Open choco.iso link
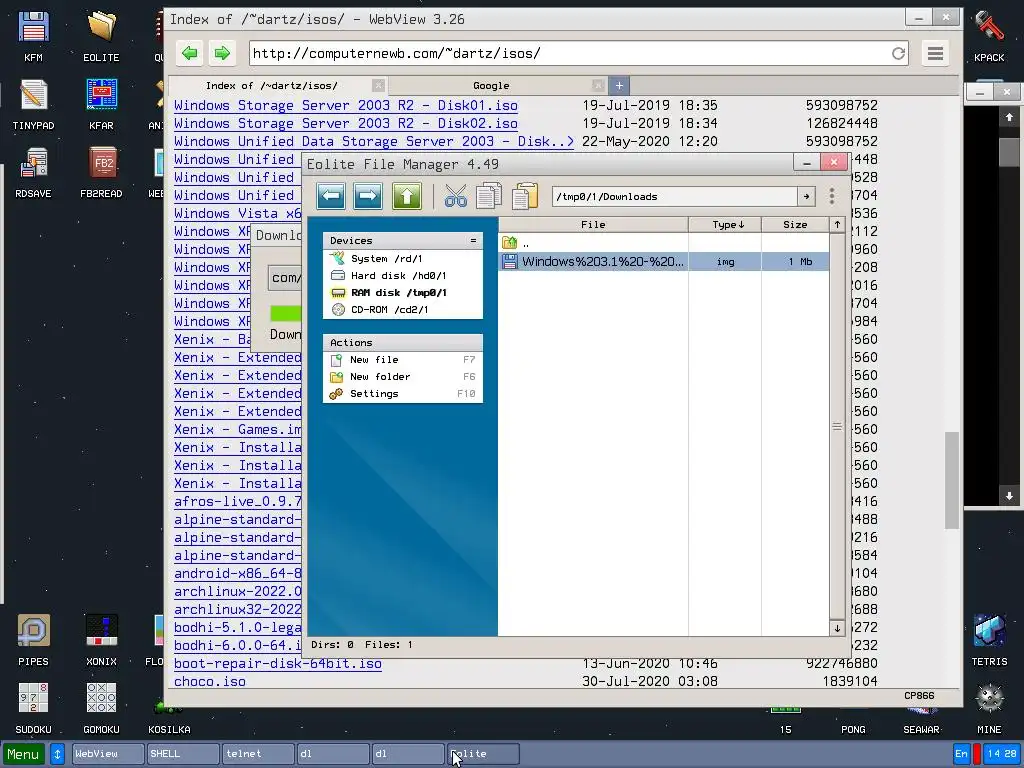 point(210,681)
